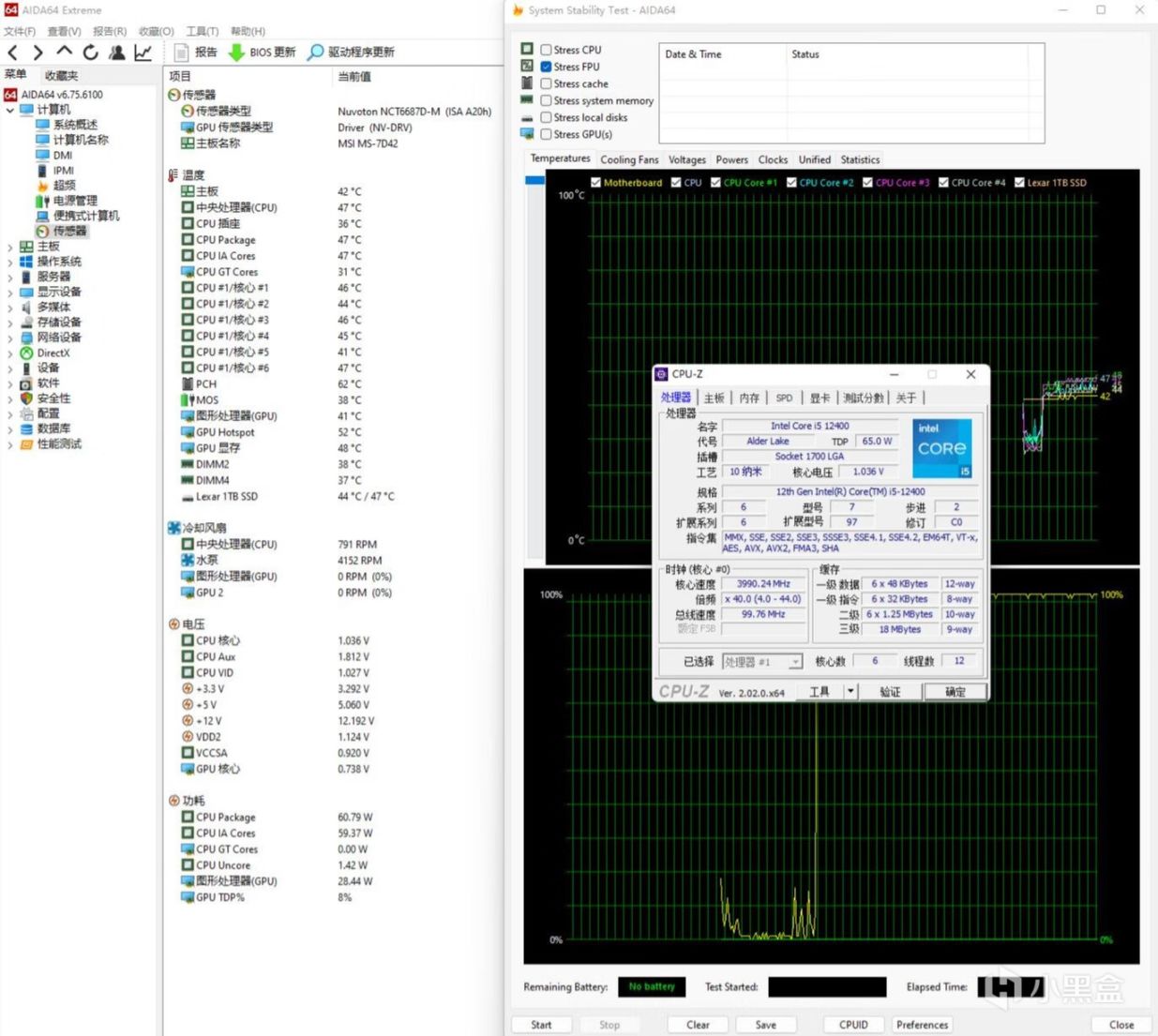Click the green BIOS 更新 download icon

[x=236, y=53]
